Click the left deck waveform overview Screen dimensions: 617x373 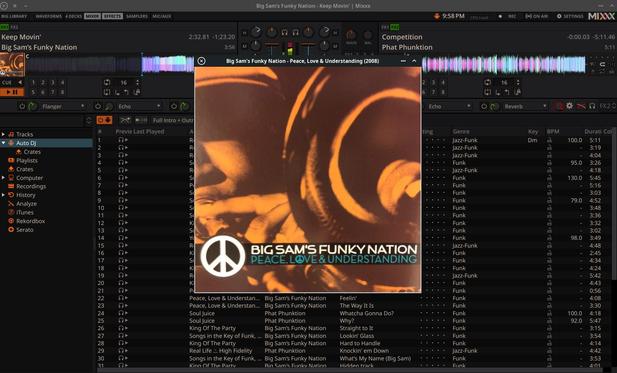(110, 64)
